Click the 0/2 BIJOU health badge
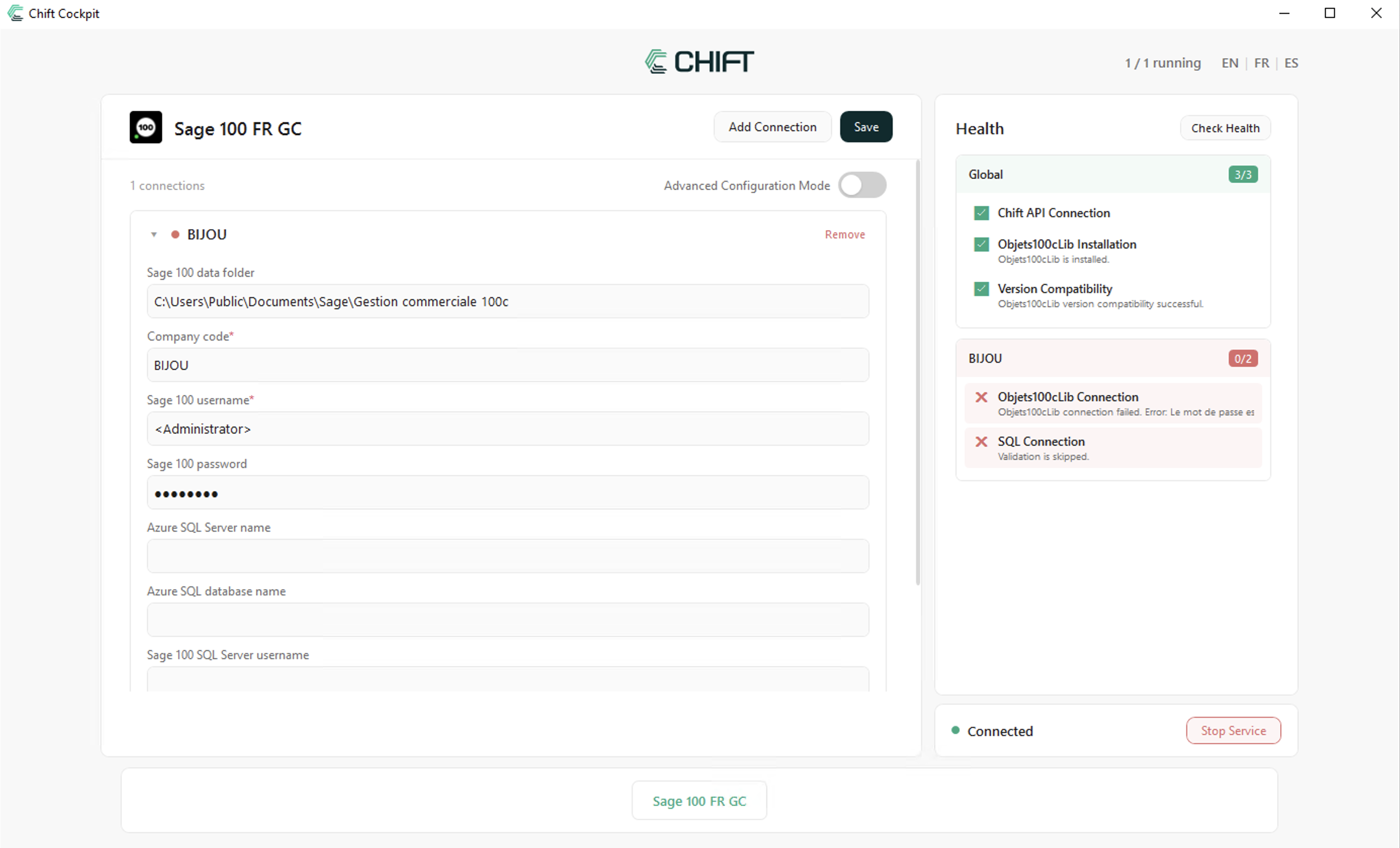The width and height of the screenshot is (1400, 848). [x=1243, y=358]
